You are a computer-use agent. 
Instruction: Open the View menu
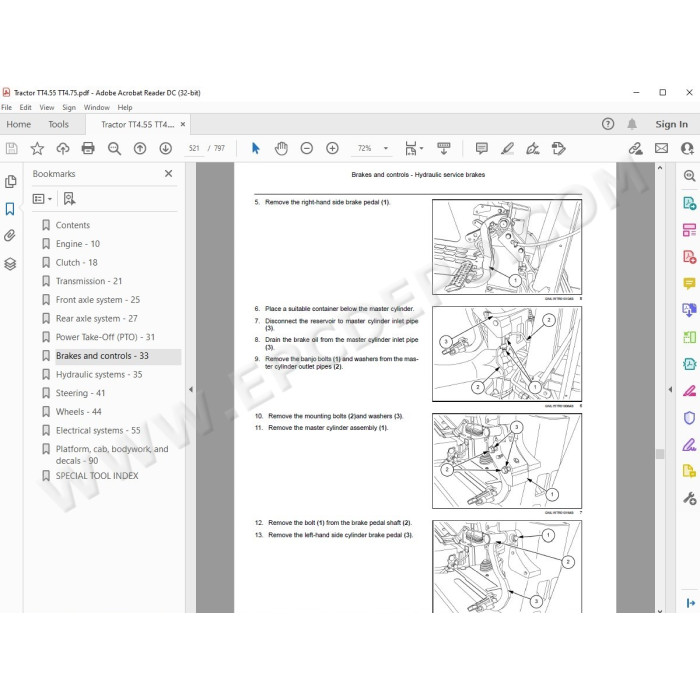46,108
